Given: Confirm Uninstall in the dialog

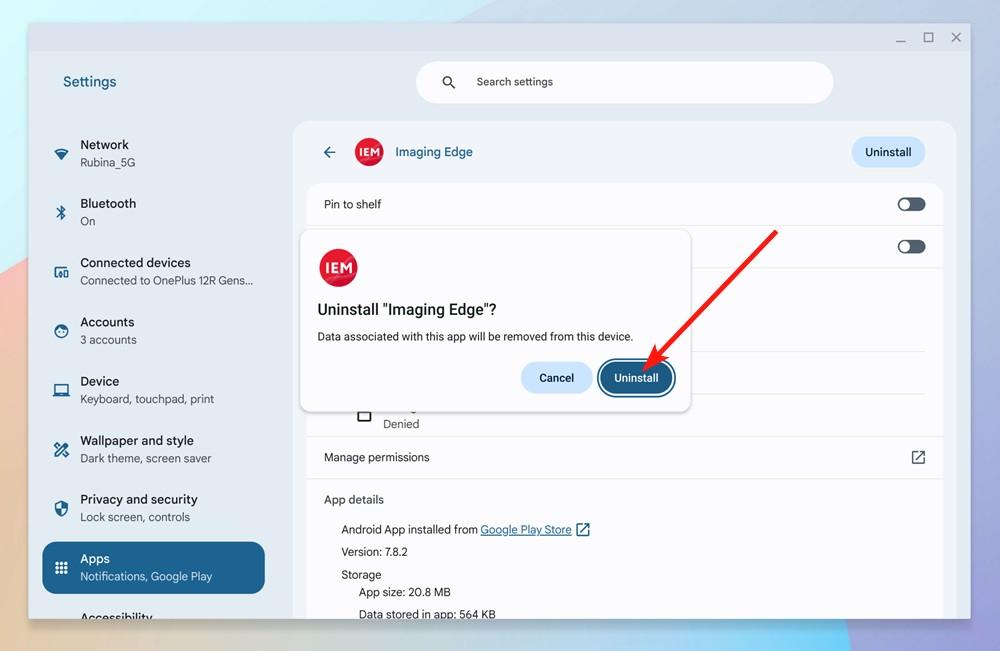Looking at the screenshot, I should coord(636,378).
